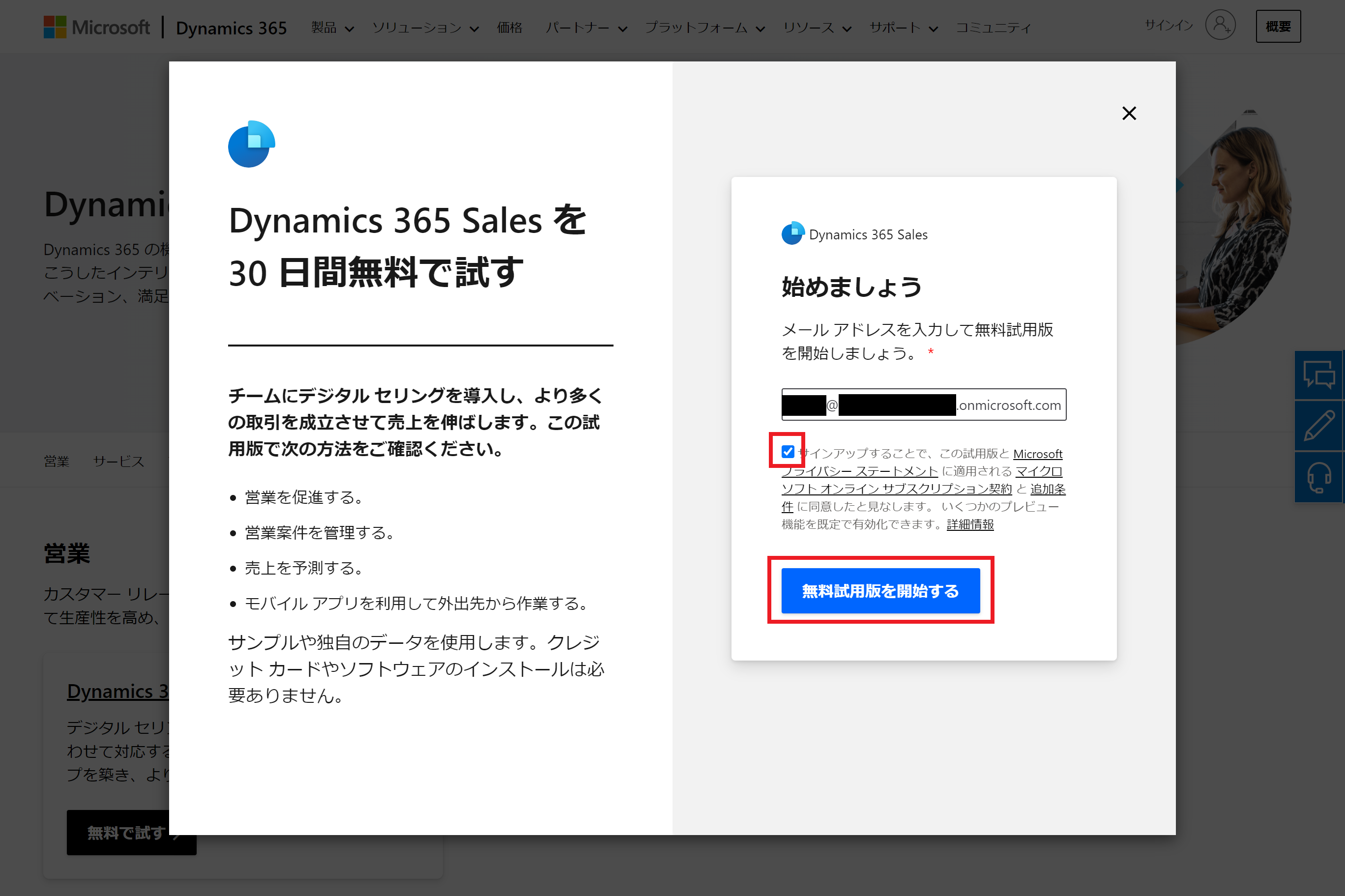Expand the ソリューション dropdown menu
This screenshot has width=1345, height=896.
point(425,28)
